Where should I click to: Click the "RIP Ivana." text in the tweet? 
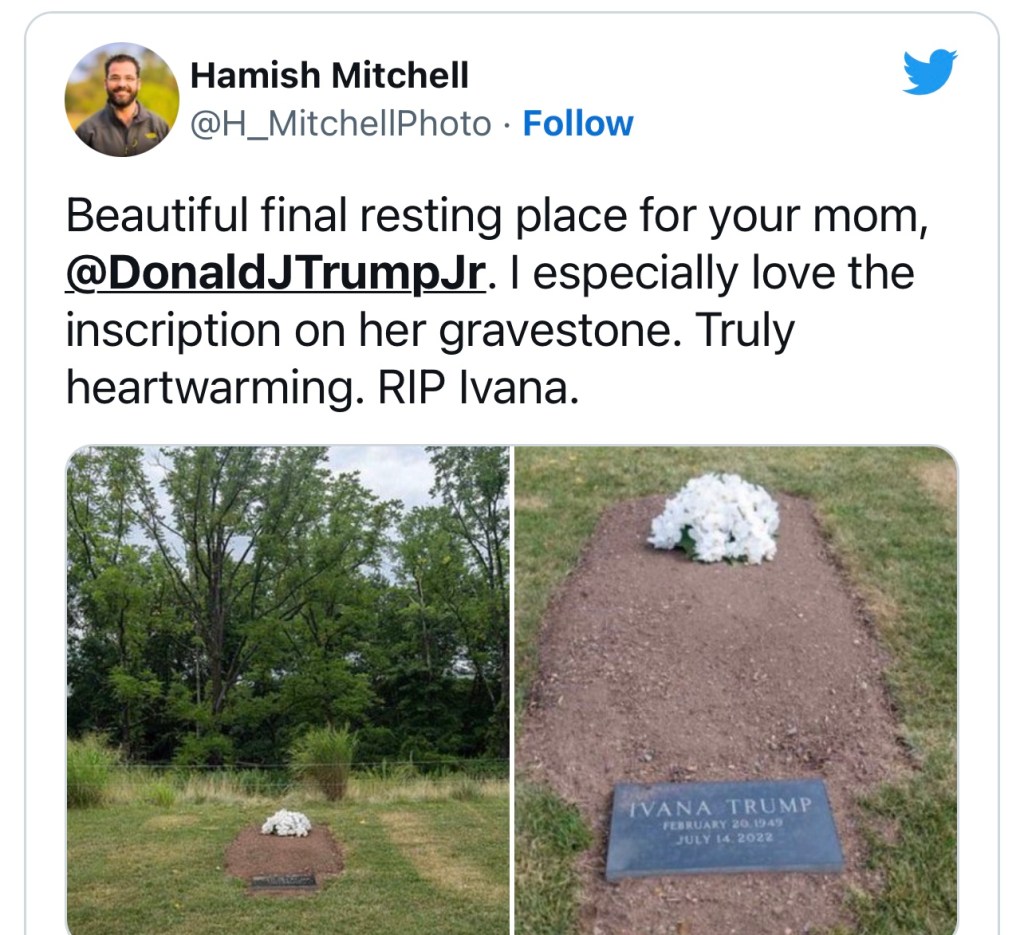pyautogui.click(x=478, y=387)
